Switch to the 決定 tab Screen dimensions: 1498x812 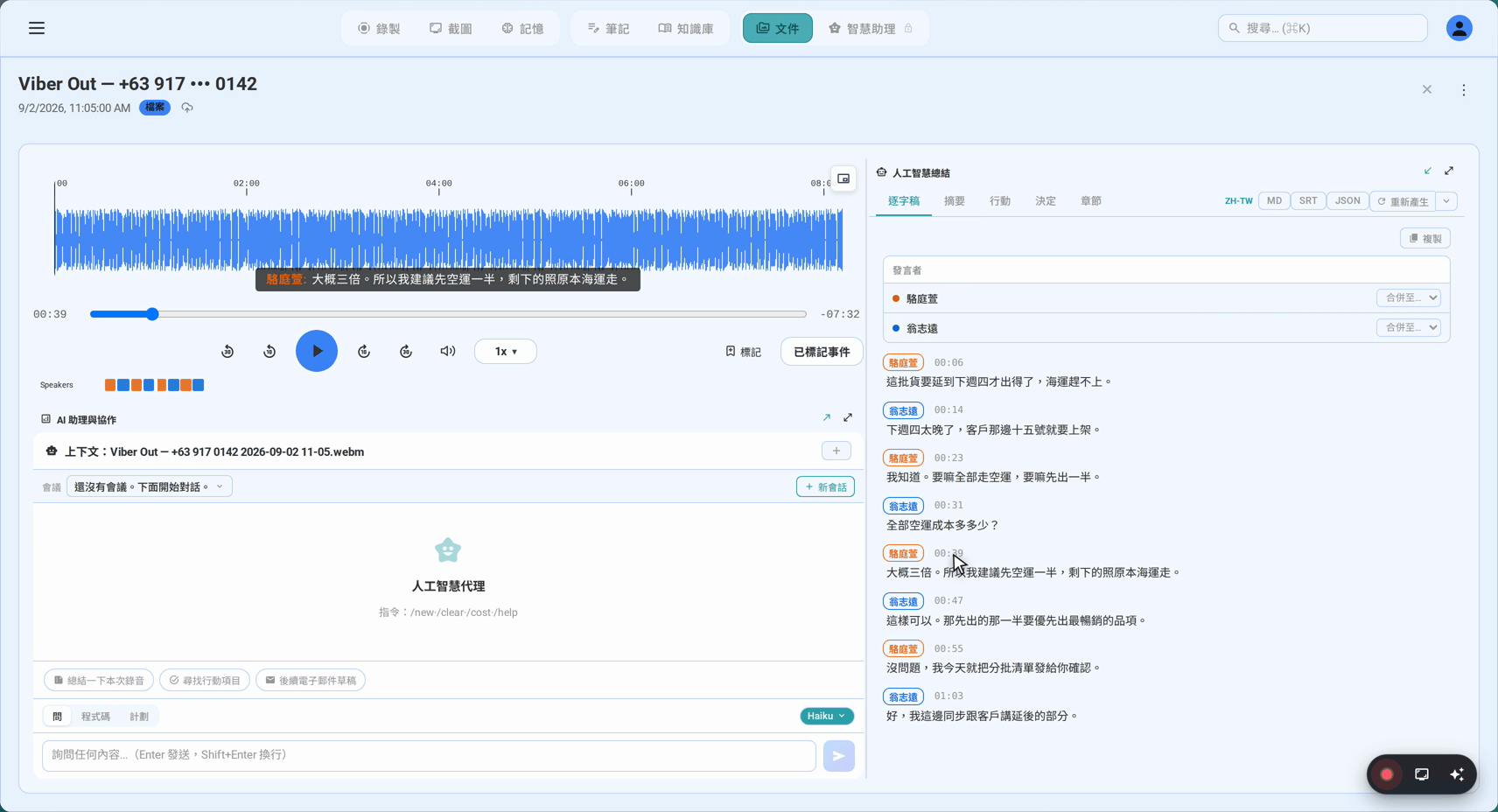[x=1046, y=201]
